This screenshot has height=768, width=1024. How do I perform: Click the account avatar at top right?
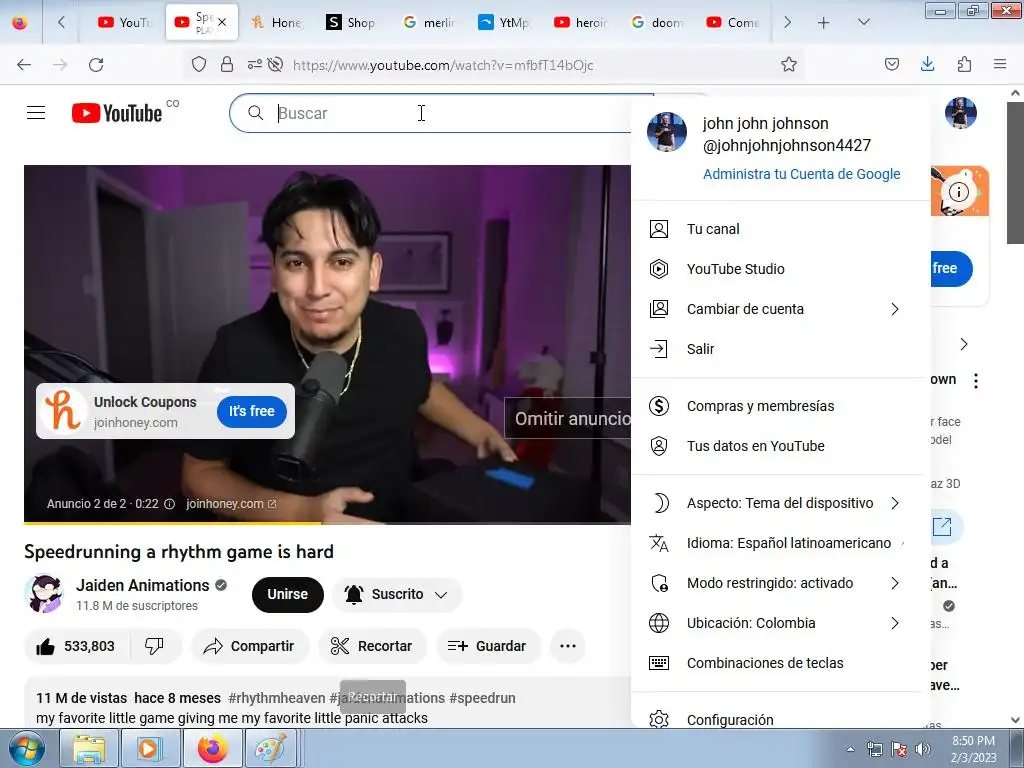[x=961, y=113]
